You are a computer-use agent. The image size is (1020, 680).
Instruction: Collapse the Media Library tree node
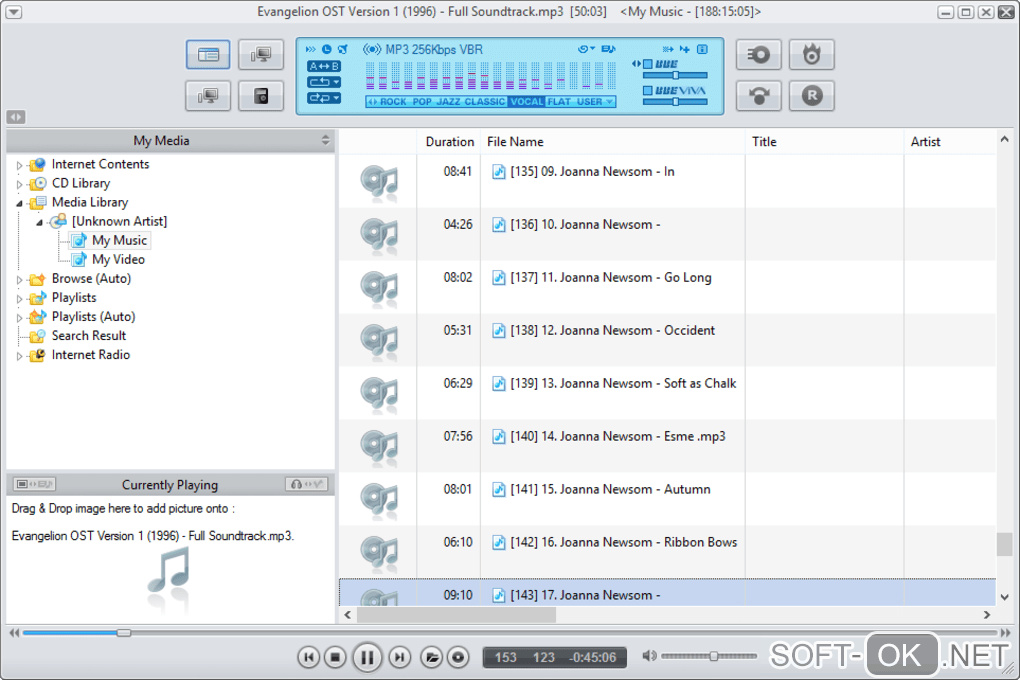tap(19, 203)
